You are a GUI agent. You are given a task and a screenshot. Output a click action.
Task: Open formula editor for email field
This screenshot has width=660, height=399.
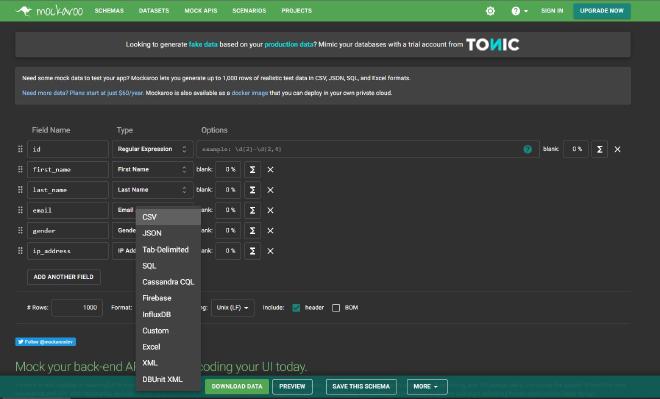point(252,210)
